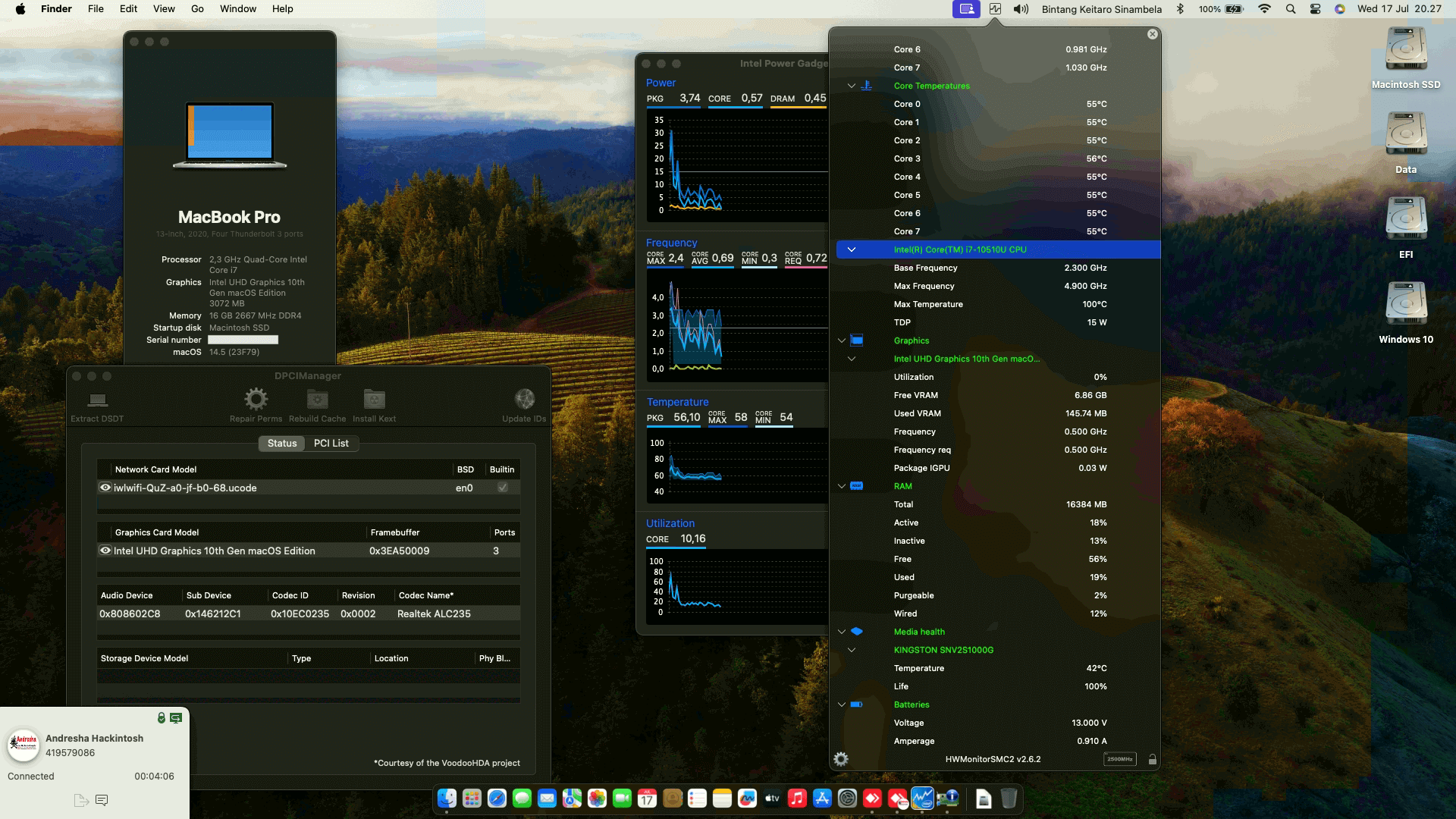Click the 2500MHz frequency button
The image size is (1456, 819).
[x=1119, y=759]
